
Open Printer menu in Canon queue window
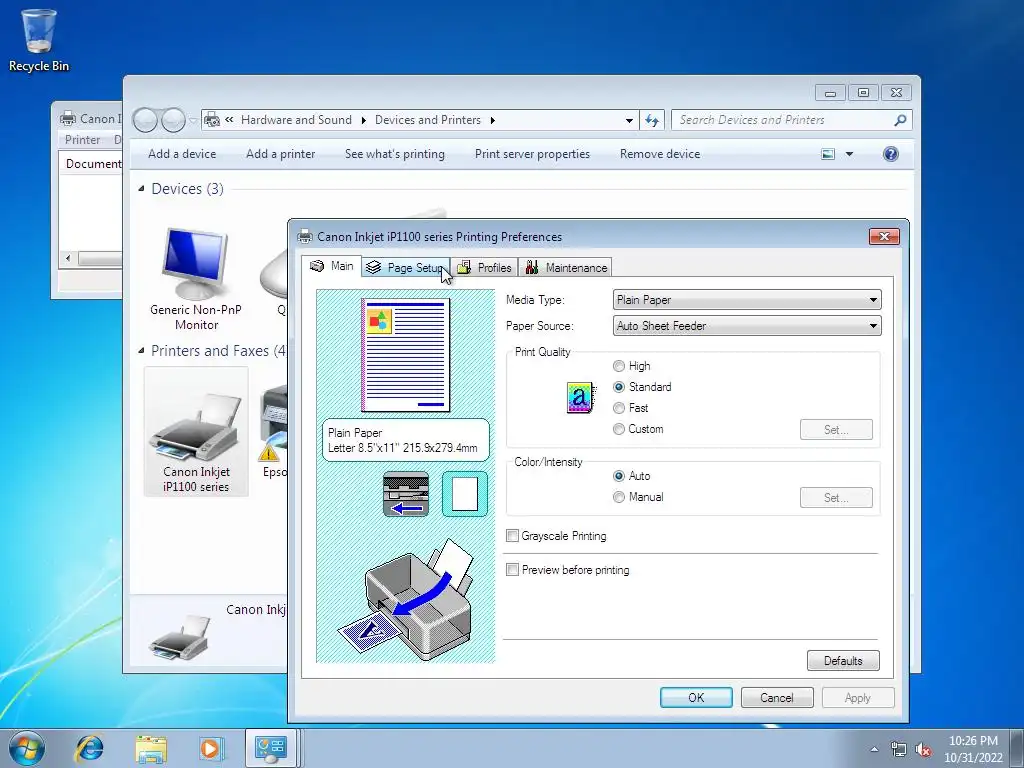click(x=82, y=140)
